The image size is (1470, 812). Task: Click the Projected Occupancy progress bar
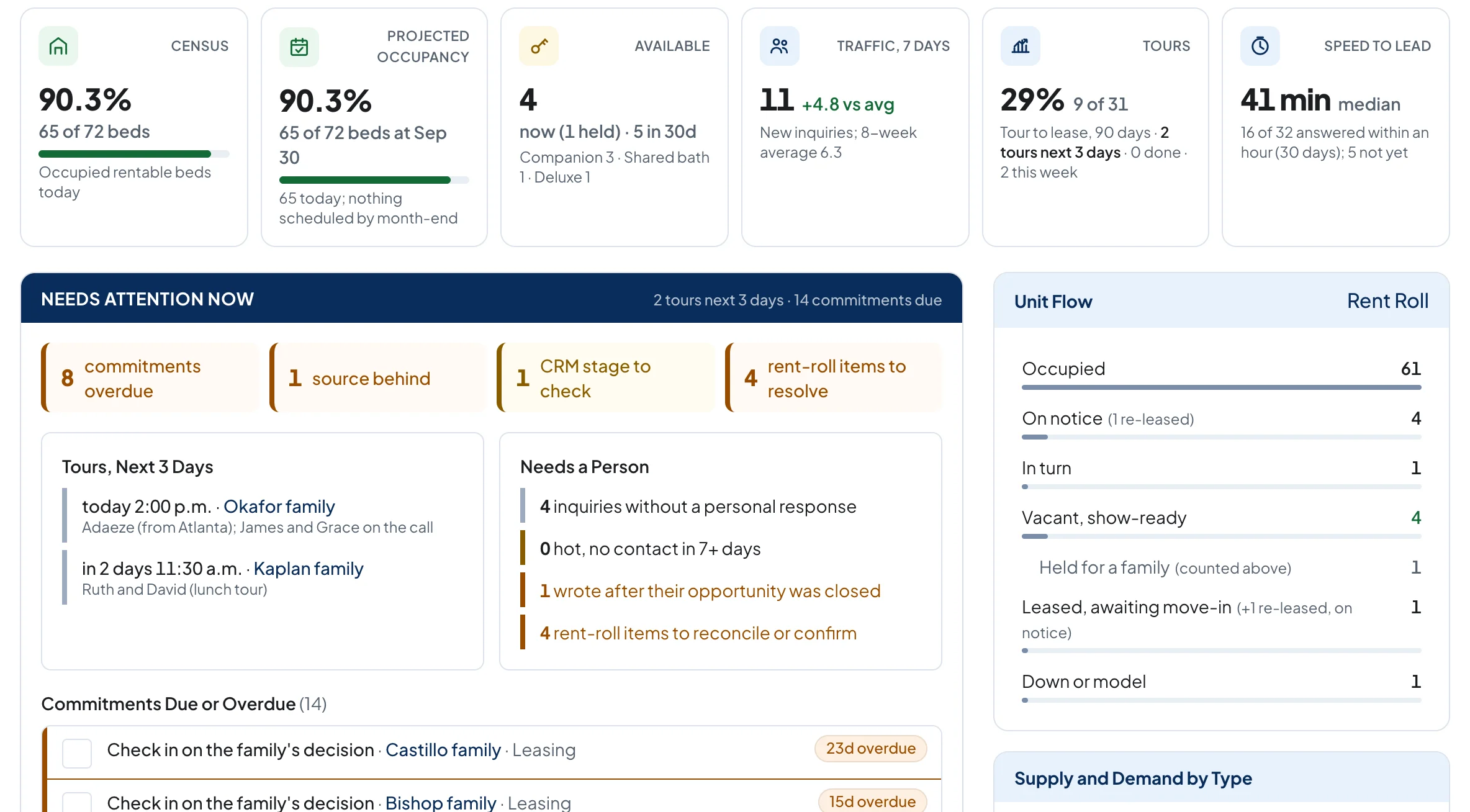[374, 180]
